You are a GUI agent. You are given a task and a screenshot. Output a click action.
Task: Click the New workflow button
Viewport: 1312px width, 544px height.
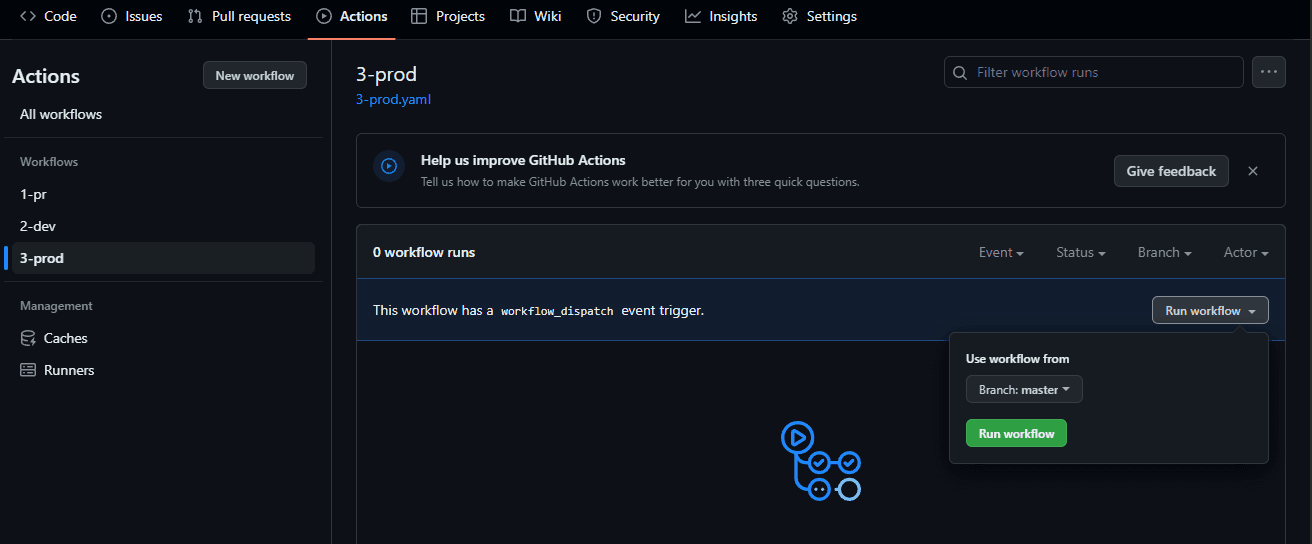[255, 75]
